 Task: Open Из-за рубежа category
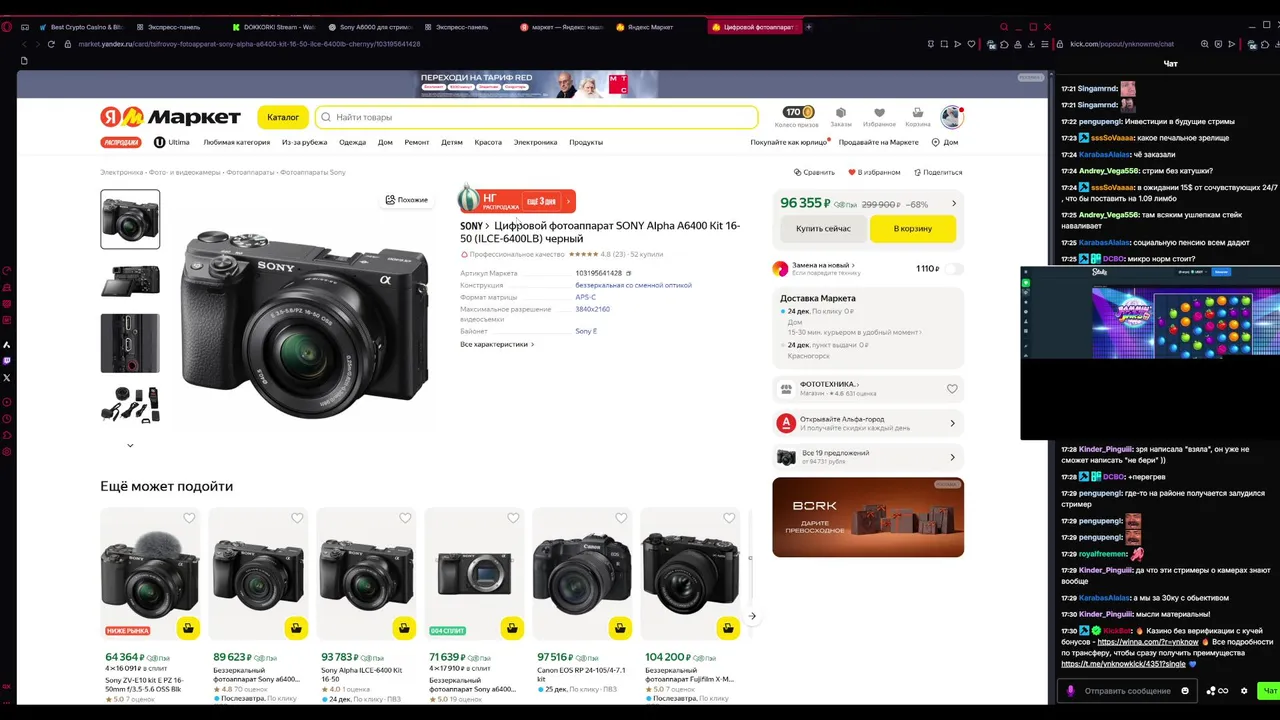pyautogui.click(x=304, y=142)
